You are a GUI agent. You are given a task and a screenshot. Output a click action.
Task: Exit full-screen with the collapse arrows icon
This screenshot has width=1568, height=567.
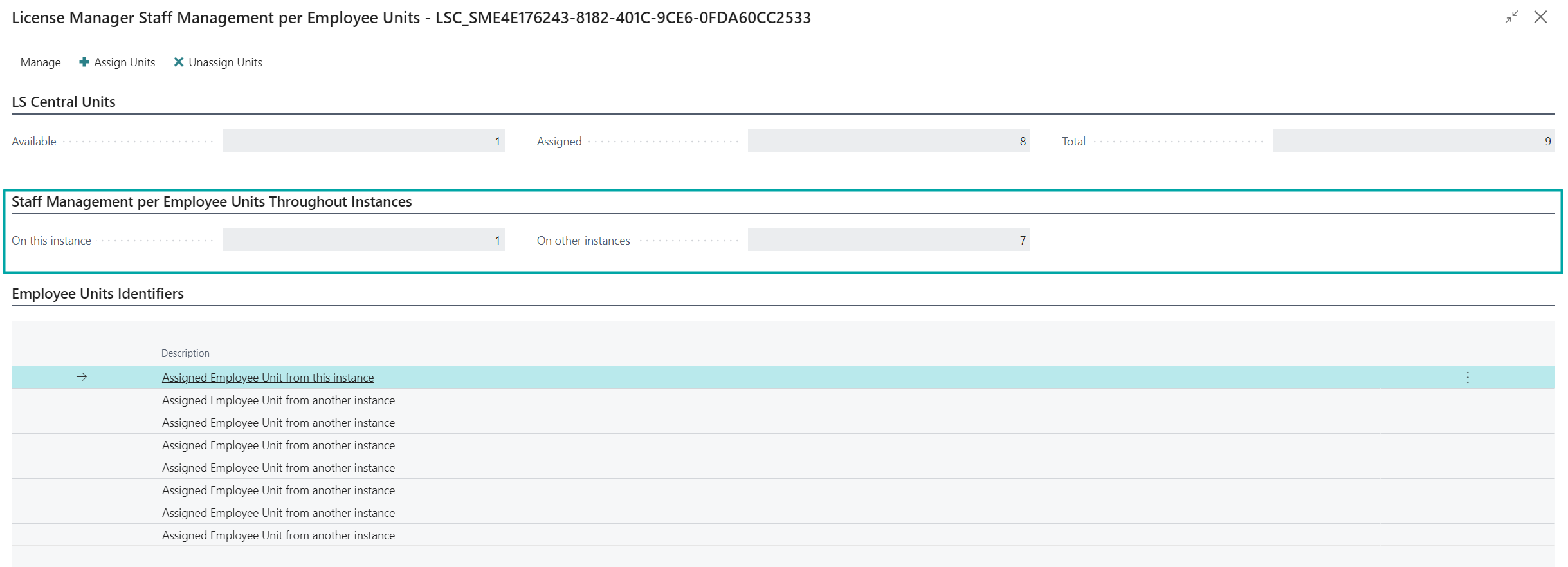pyautogui.click(x=1511, y=17)
